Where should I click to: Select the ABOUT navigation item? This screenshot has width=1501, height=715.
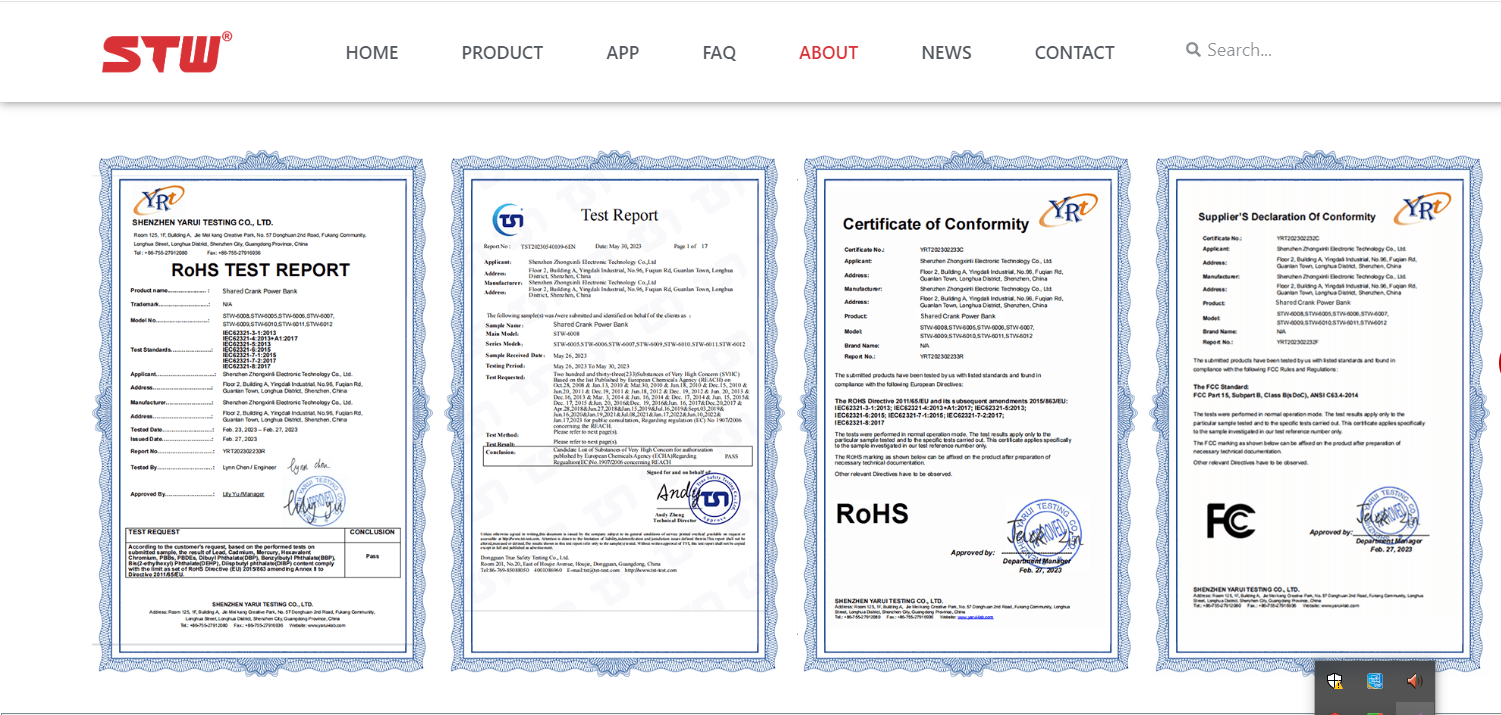(x=828, y=53)
